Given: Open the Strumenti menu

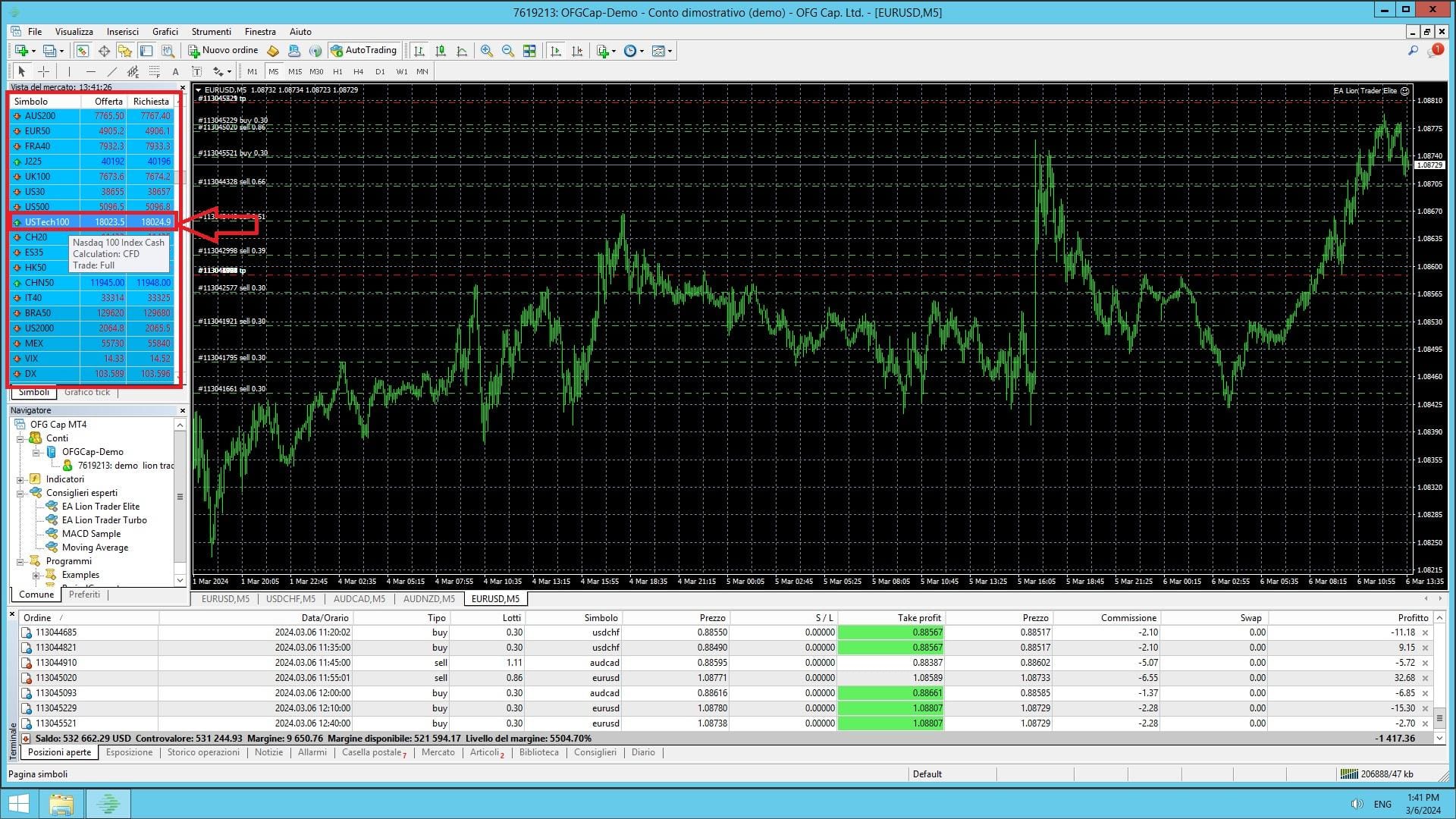Looking at the screenshot, I should [x=211, y=32].
